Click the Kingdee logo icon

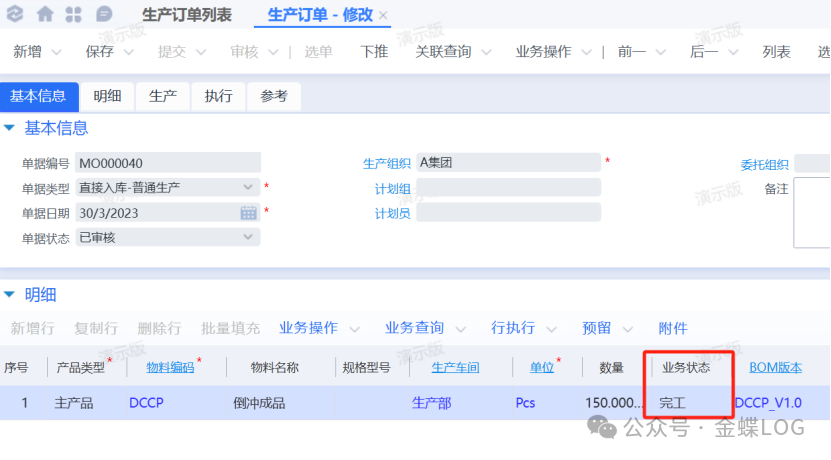15,14
